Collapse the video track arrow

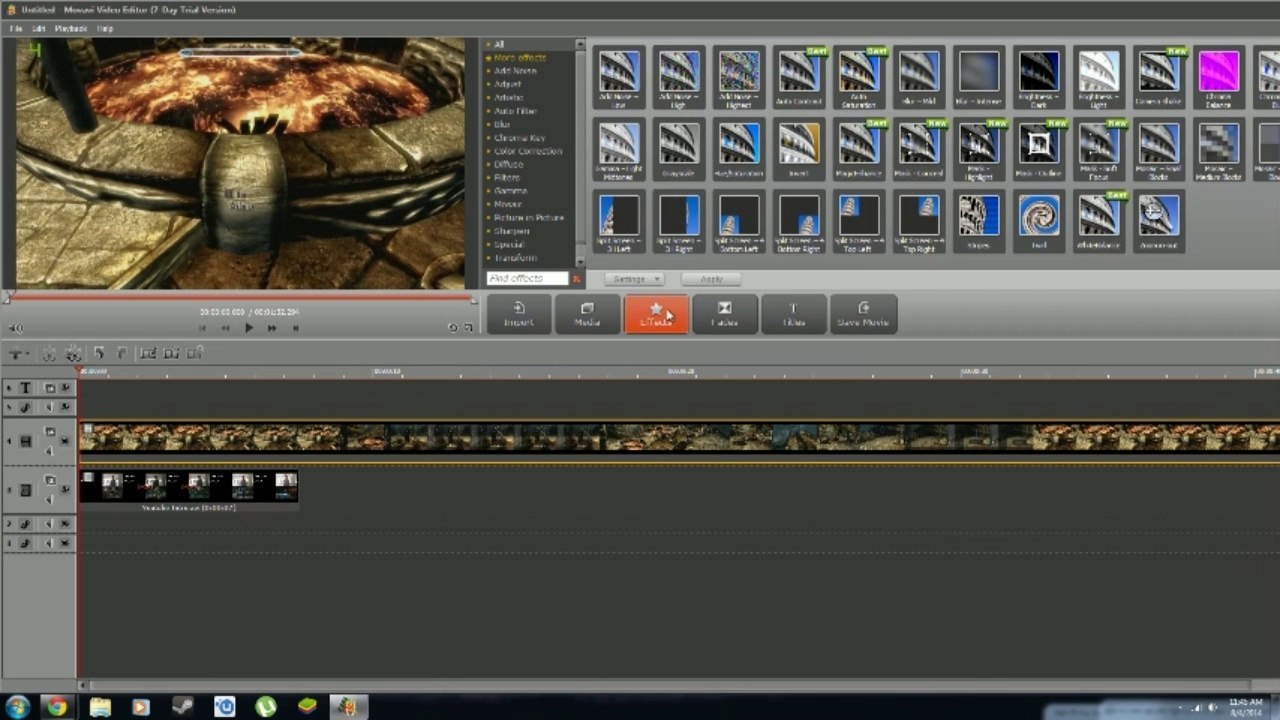tap(9, 441)
